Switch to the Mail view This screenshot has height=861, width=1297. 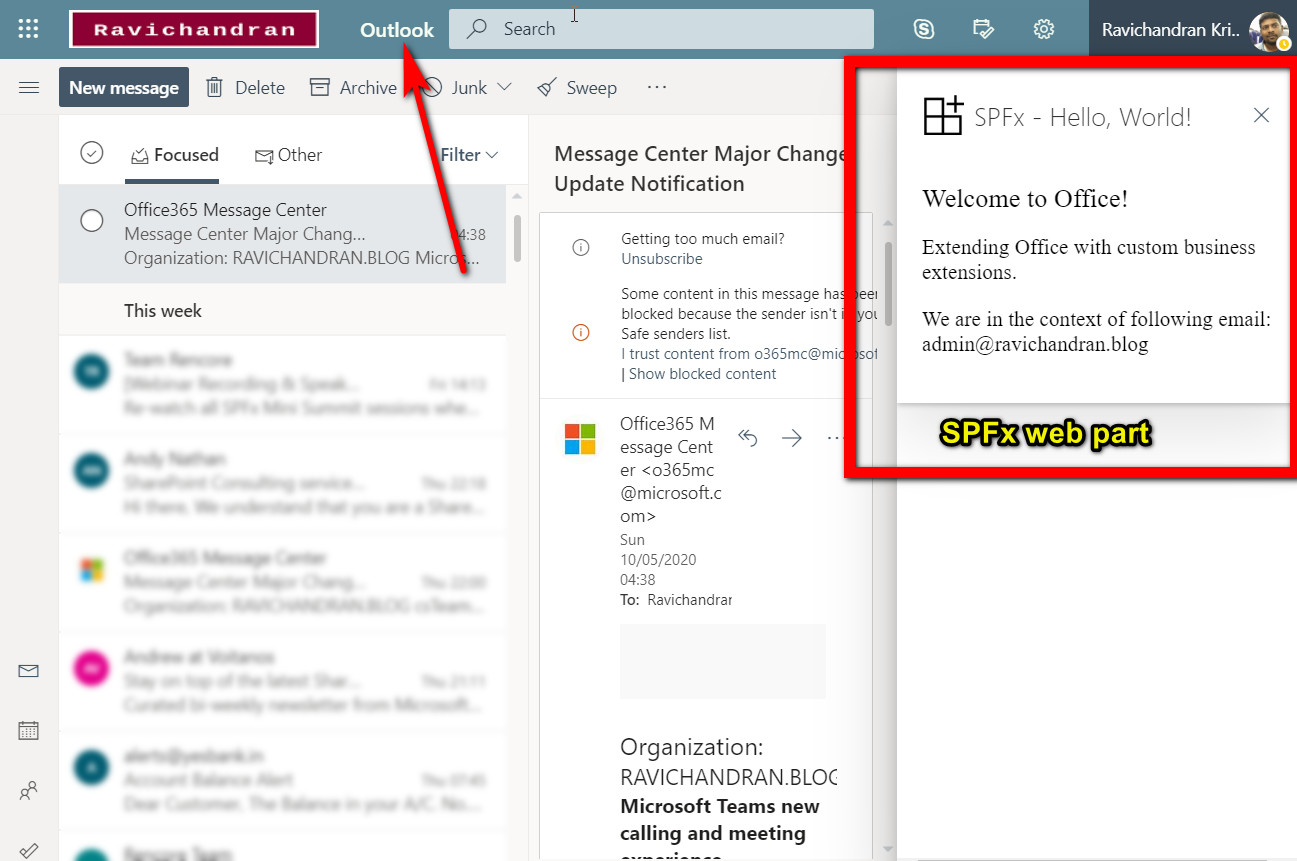(x=28, y=670)
